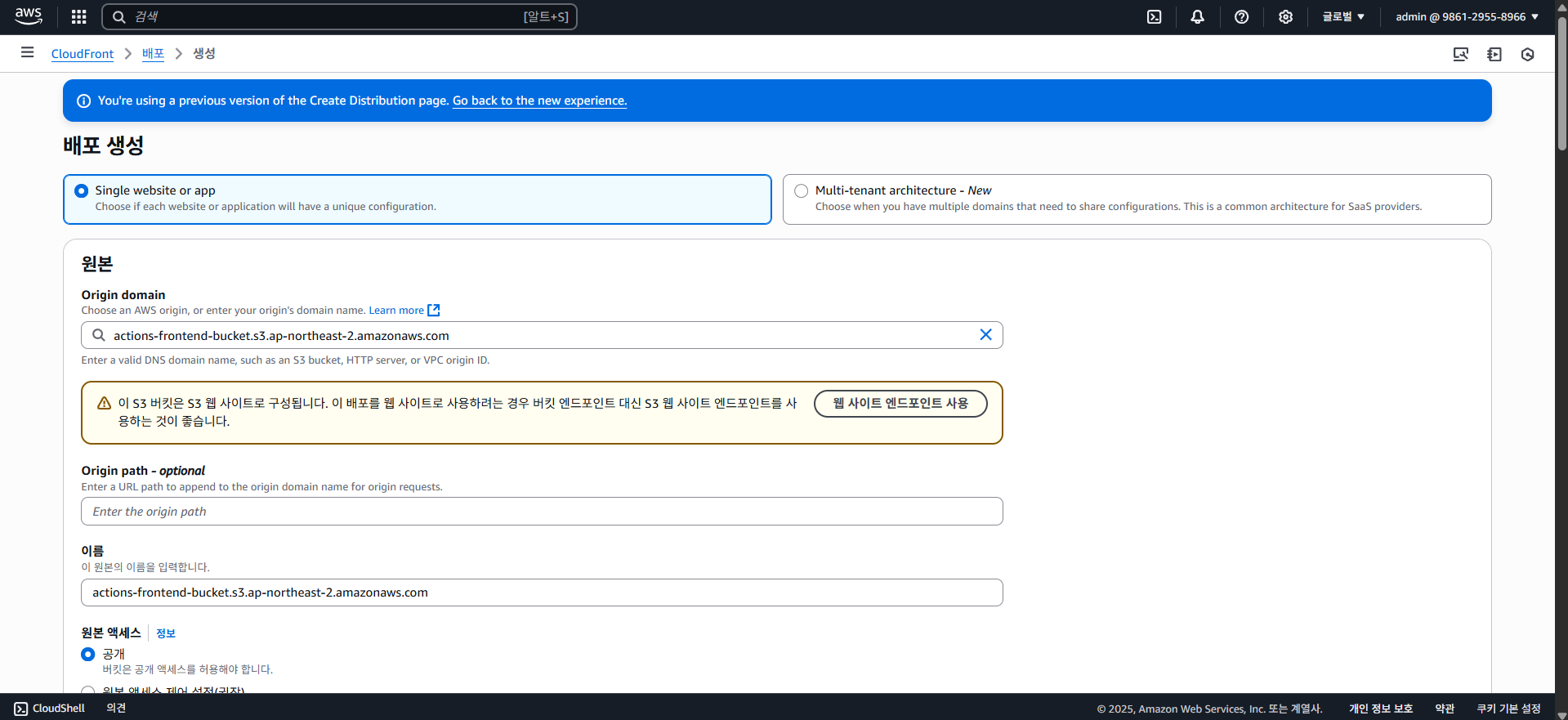Click 웹 사이트 엔드포인트 사용 button
The width and height of the screenshot is (1568, 720).
click(900, 403)
